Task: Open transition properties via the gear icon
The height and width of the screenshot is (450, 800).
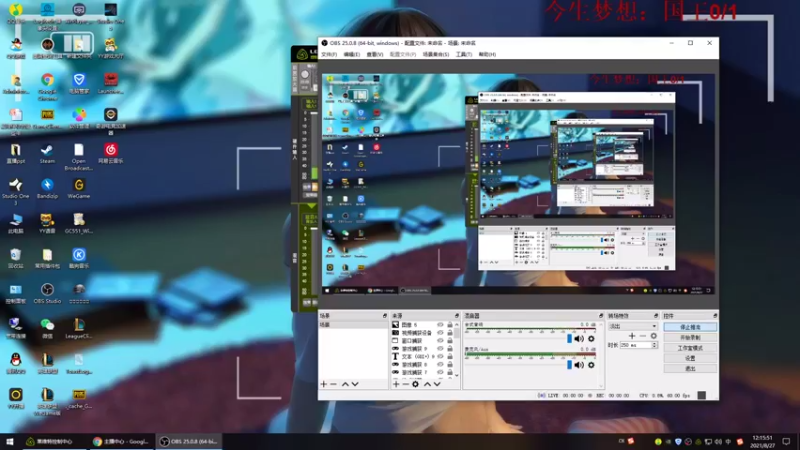Action: (x=654, y=336)
